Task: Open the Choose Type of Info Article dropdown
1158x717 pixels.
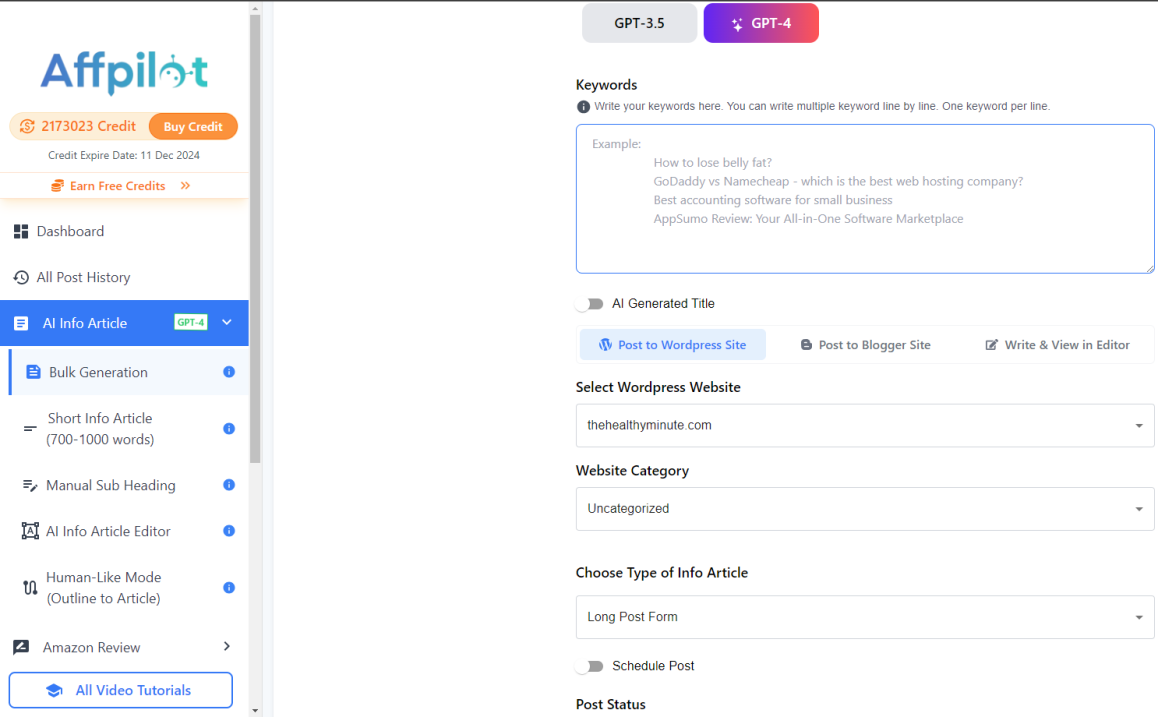Action: [x=865, y=617]
